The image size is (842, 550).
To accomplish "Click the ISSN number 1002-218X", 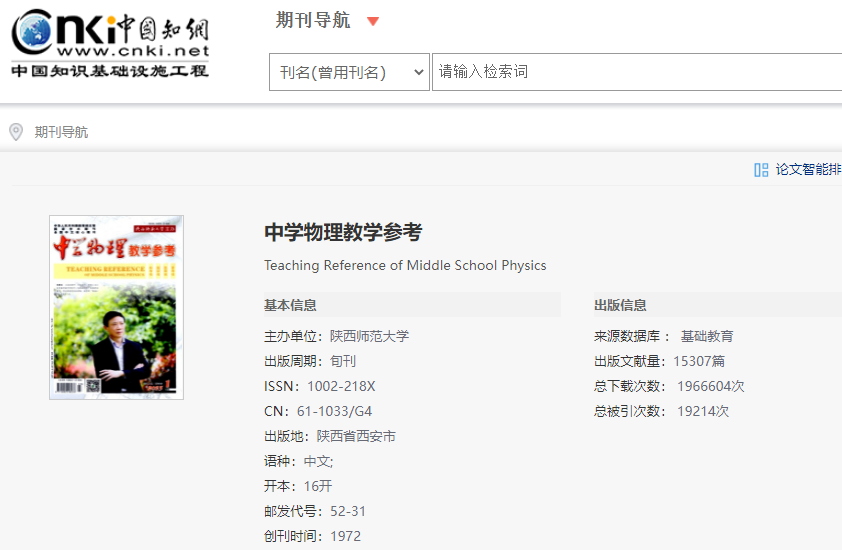I will (341, 386).
